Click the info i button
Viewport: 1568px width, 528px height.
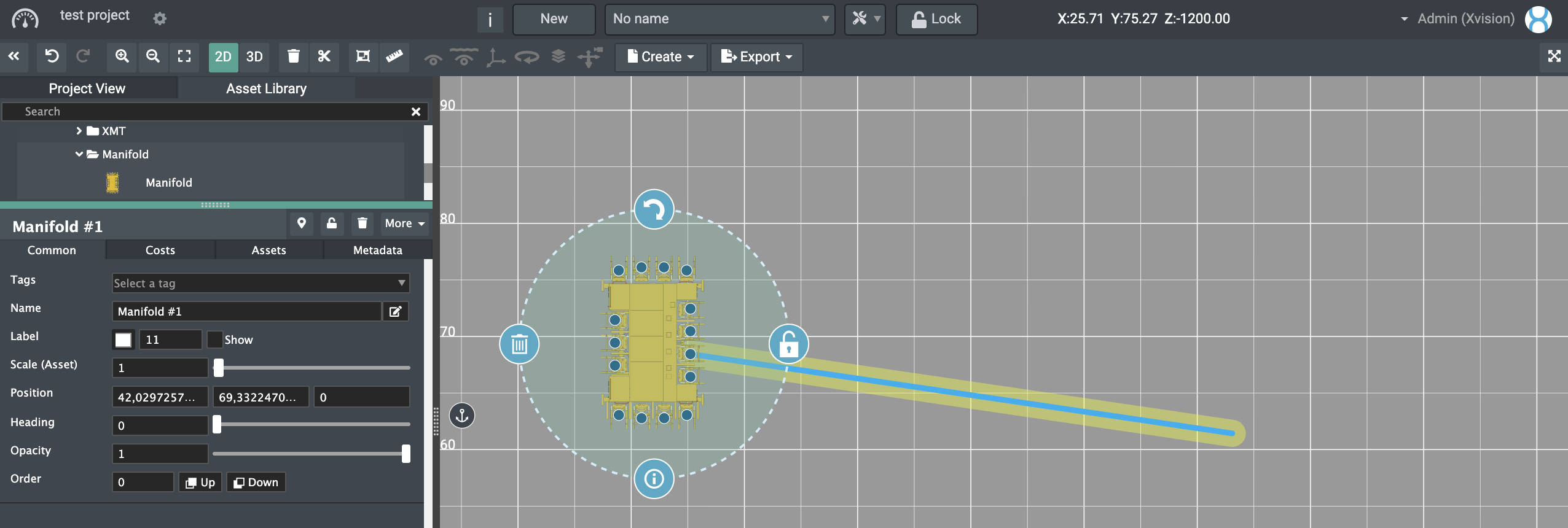(x=490, y=20)
